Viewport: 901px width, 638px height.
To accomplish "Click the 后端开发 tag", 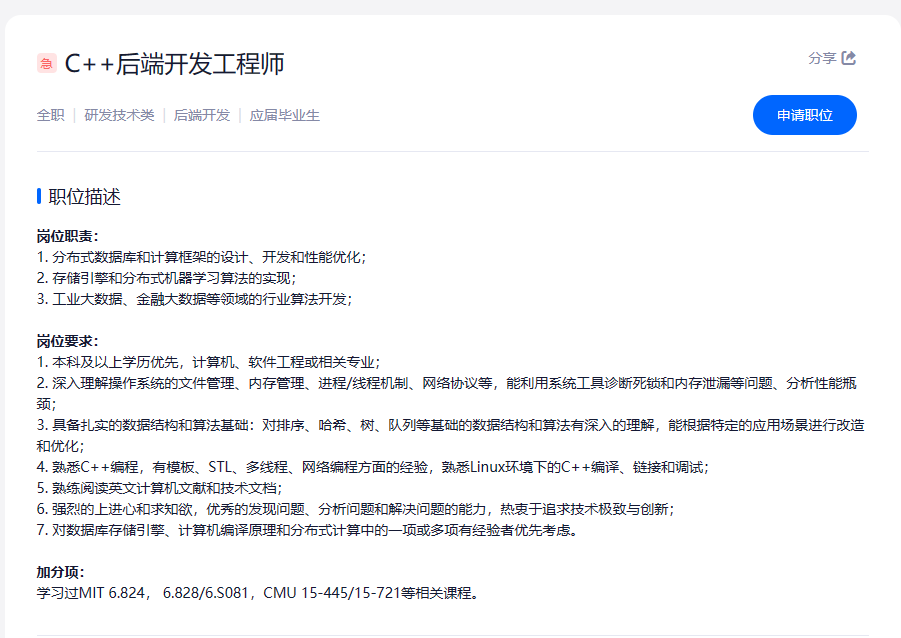I will pos(202,116).
